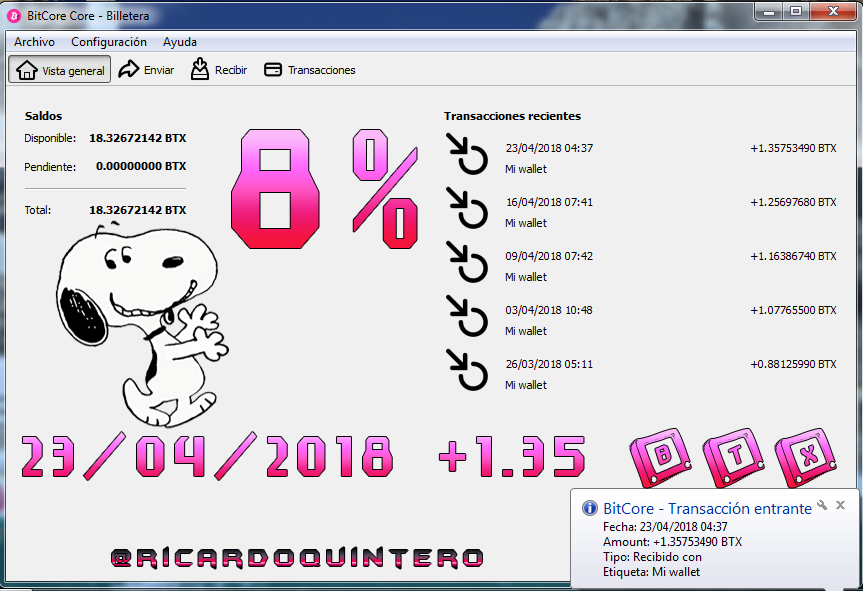Open the Configuración menu
This screenshot has width=863, height=591.
109,42
